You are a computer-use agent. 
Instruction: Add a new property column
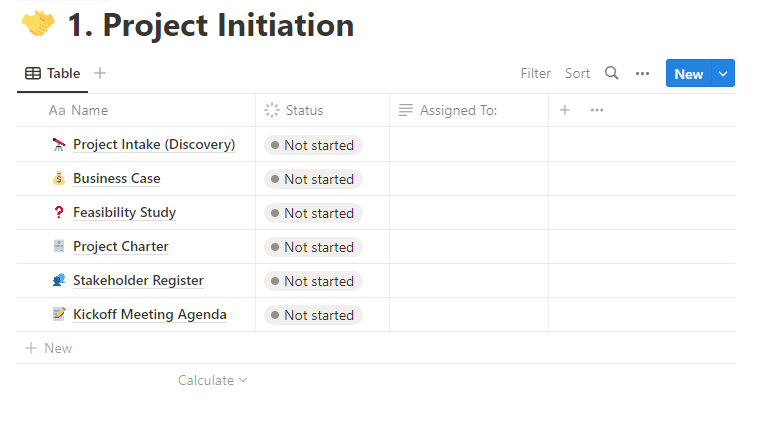point(565,110)
